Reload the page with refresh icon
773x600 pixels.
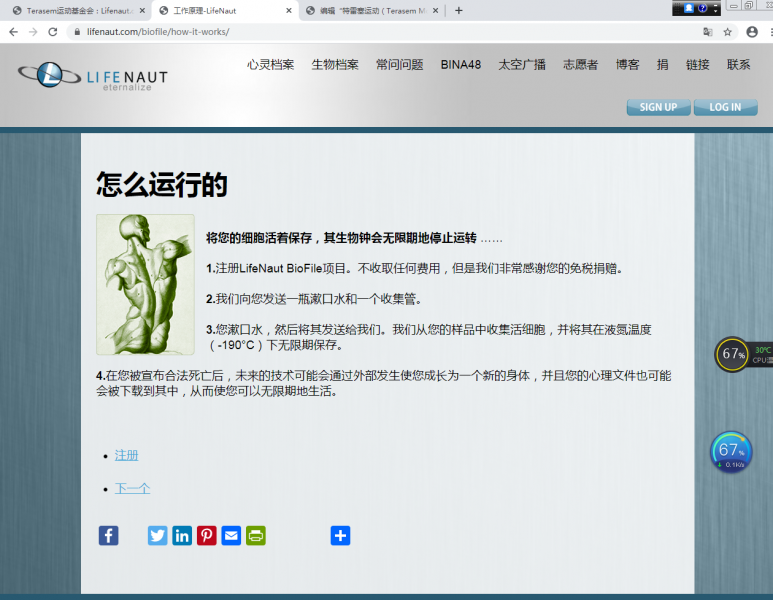pos(53,32)
